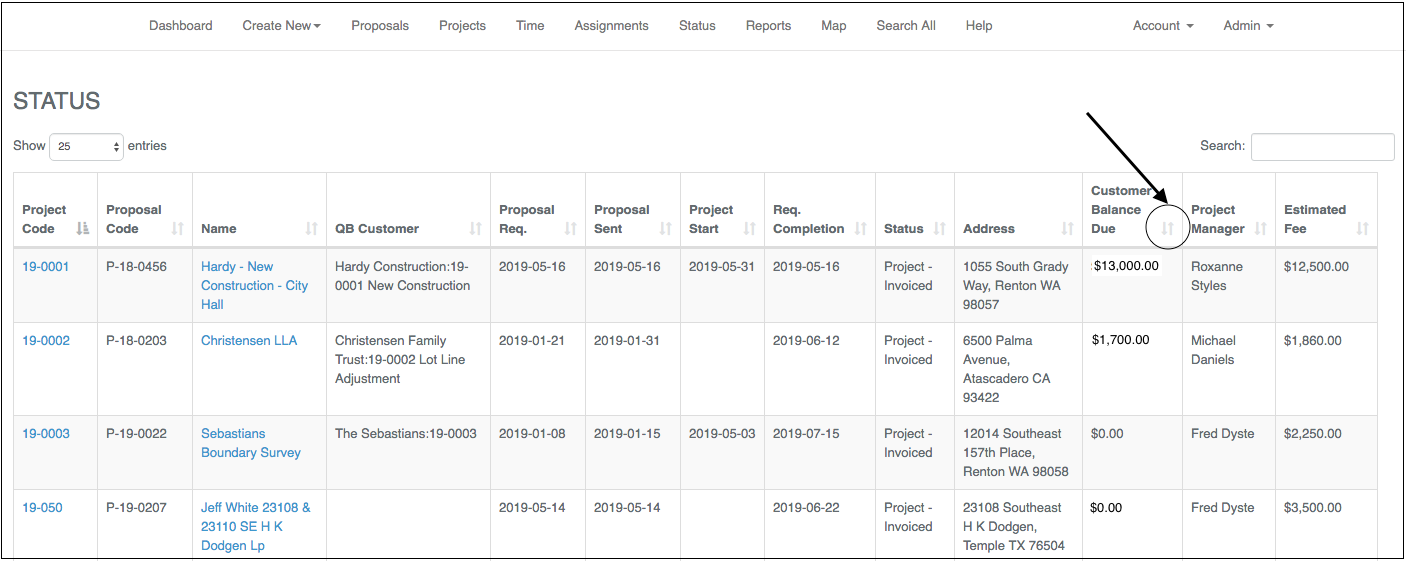Open project code 19-0001 link
Image resolution: width=1406 pixels, height=561 pixels.
[46, 267]
